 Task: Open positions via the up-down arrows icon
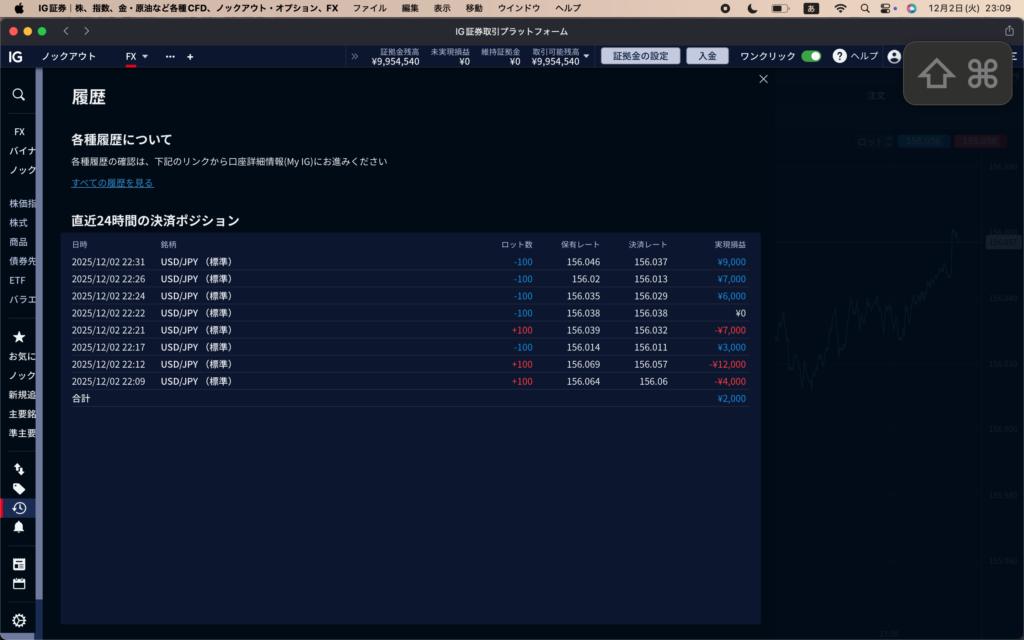[18, 469]
